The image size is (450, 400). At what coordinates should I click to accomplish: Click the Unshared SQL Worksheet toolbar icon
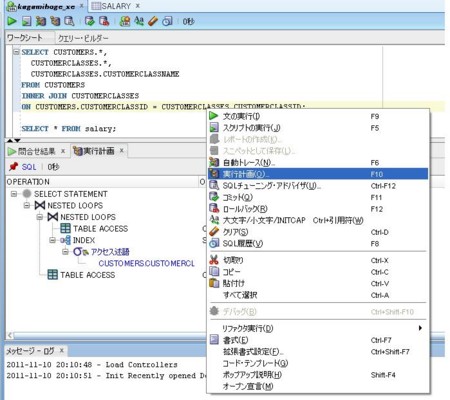coord(125,21)
